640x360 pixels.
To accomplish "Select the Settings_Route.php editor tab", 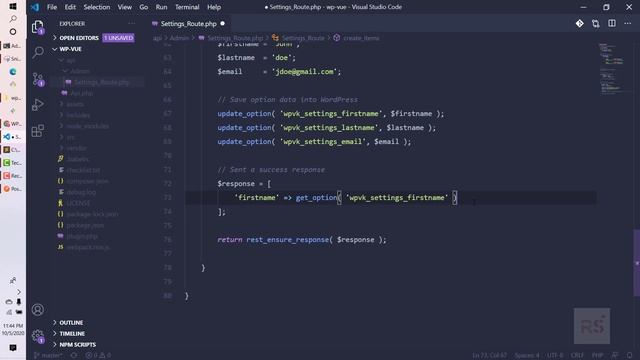I will tap(189, 24).
